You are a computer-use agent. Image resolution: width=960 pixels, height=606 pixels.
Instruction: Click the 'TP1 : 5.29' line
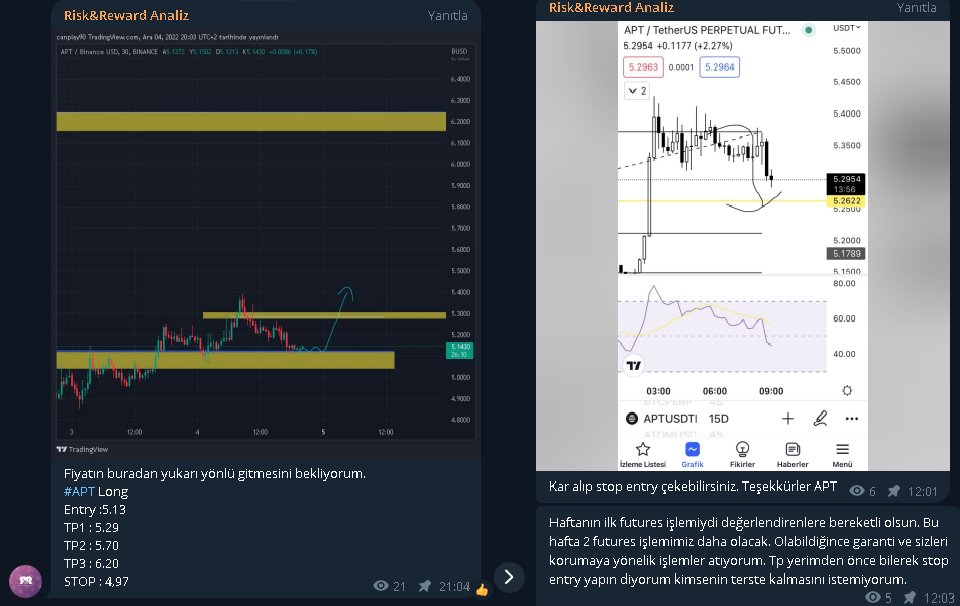91,527
